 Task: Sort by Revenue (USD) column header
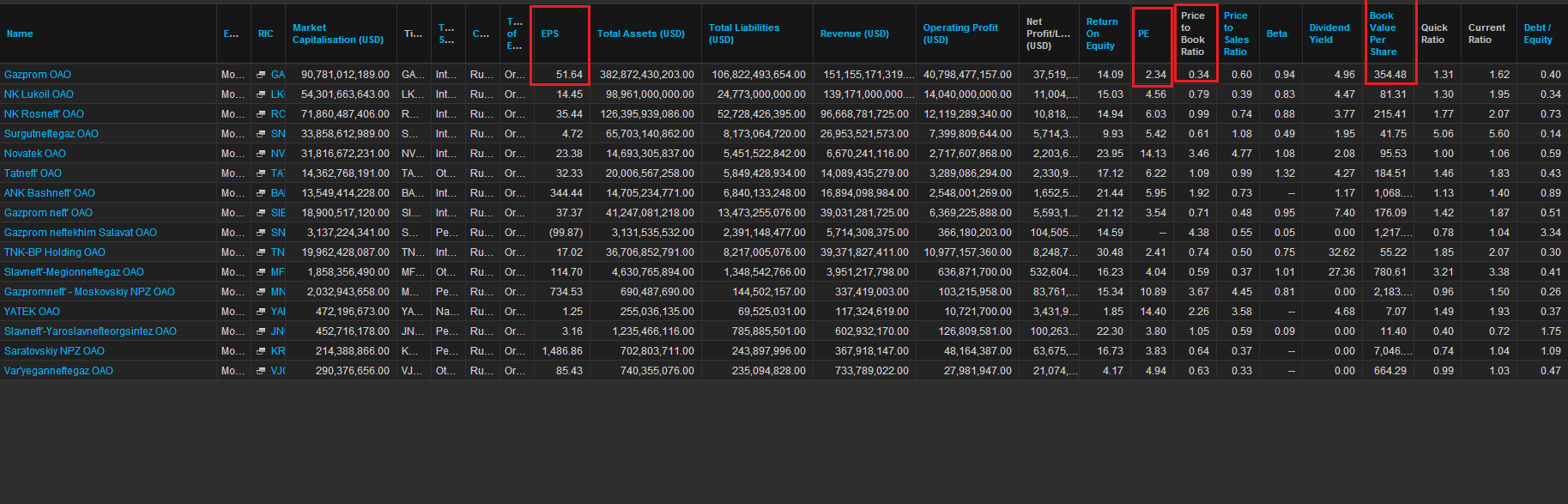[x=855, y=34]
